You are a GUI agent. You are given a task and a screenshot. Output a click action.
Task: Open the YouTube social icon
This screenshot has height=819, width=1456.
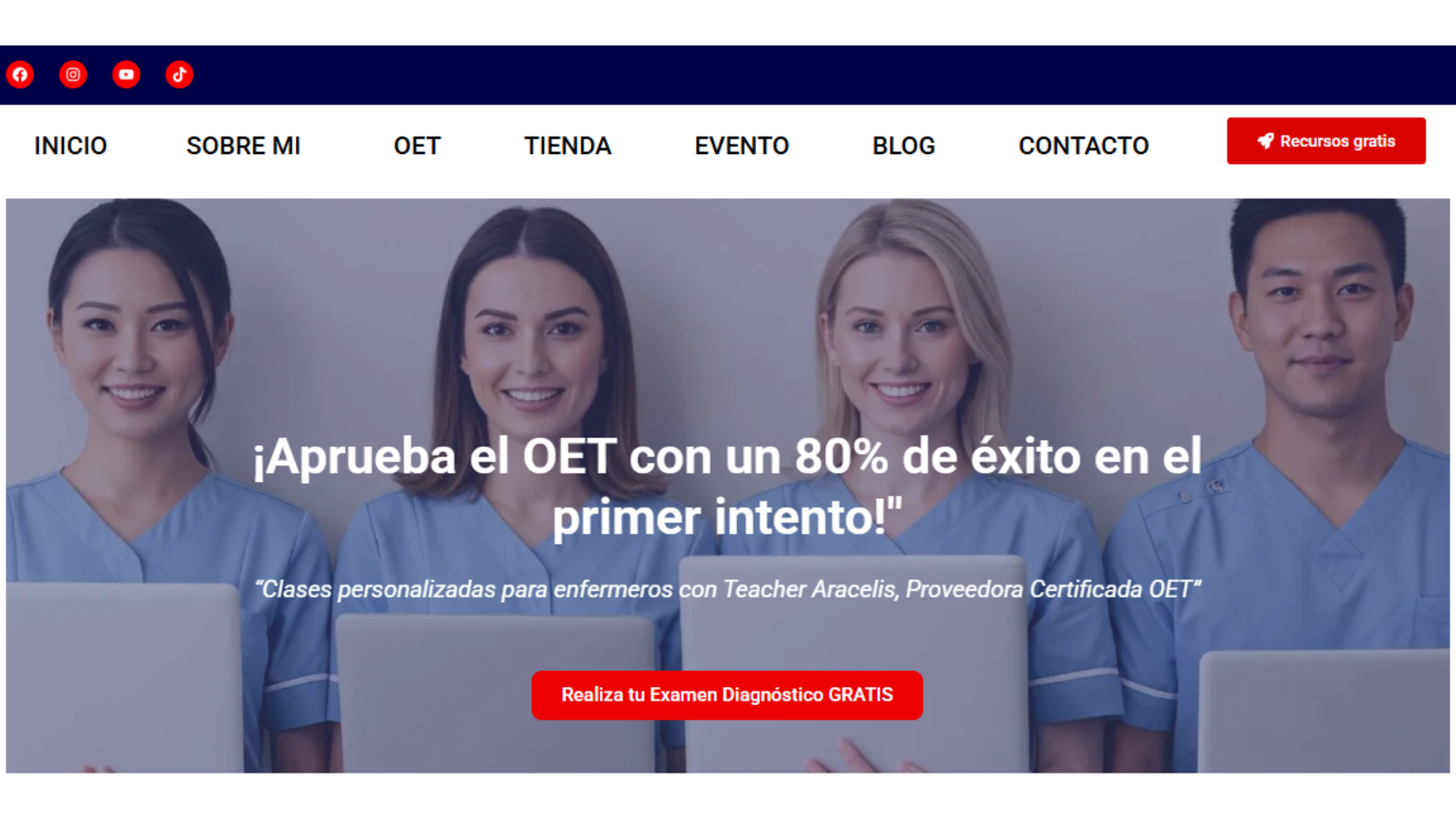[127, 74]
